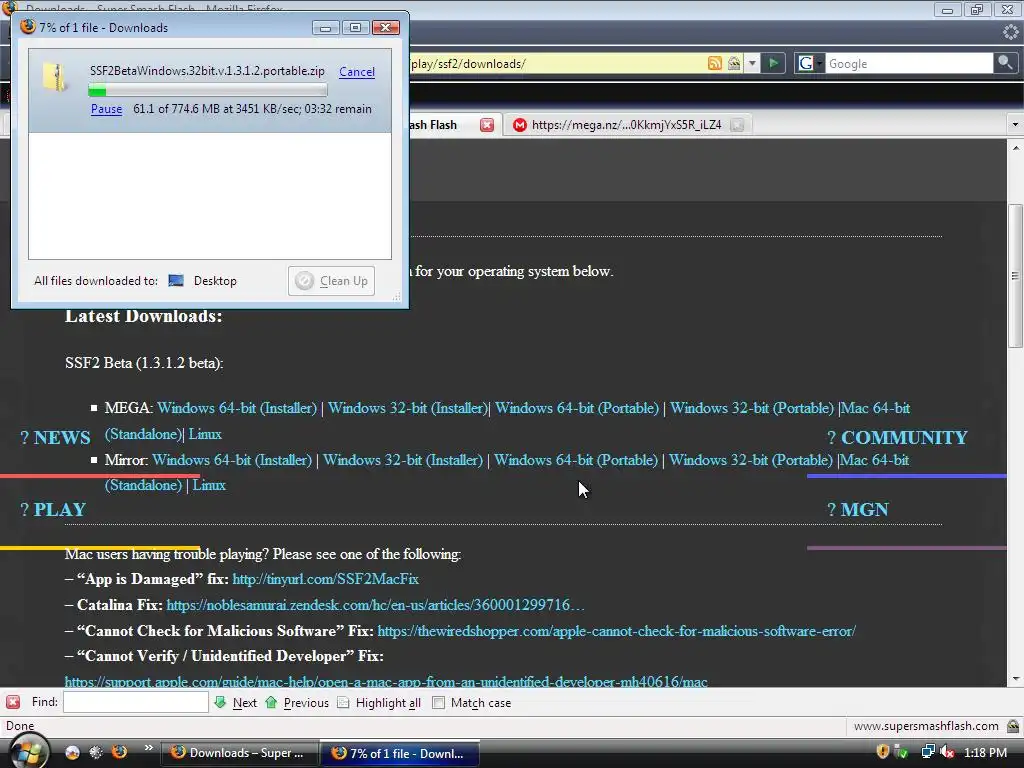Click the Mirror Windows 64-bit (Installer) link
Image resolution: width=1024 pixels, height=768 pixels.
click(232, 460)
